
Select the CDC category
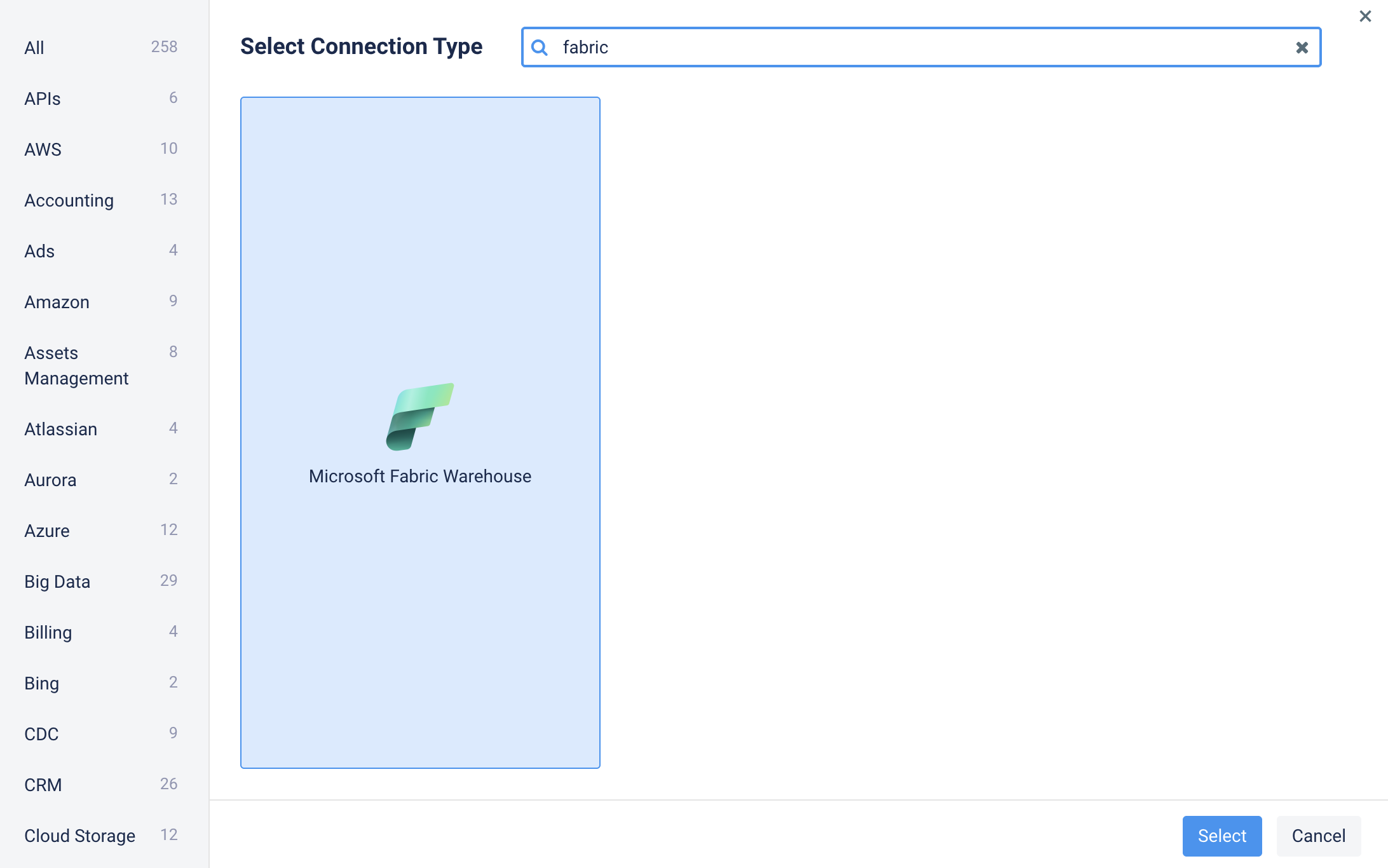(101, 734)
